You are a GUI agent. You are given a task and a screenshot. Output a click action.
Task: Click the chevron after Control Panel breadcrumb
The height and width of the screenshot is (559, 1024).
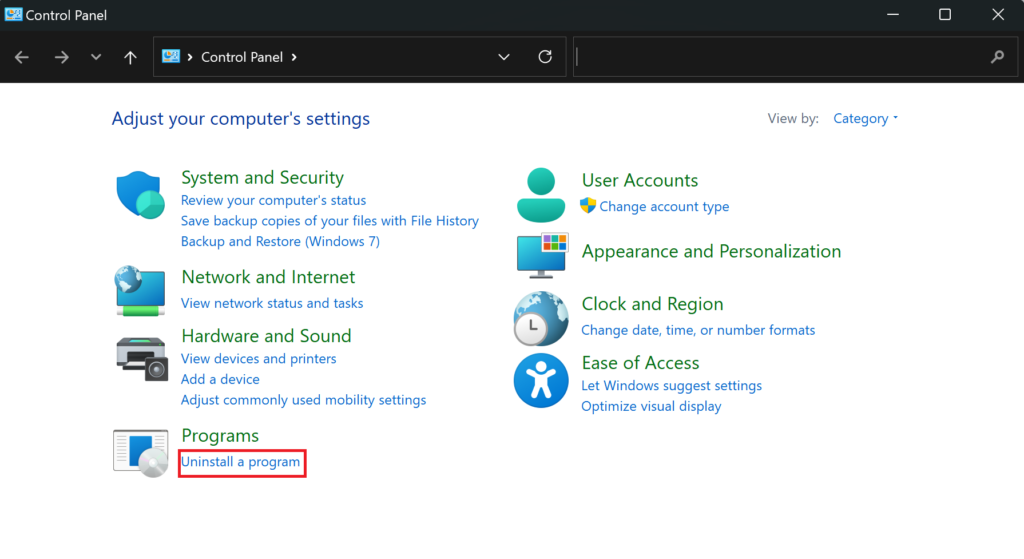pyautogui.click(x=294, y=57)
